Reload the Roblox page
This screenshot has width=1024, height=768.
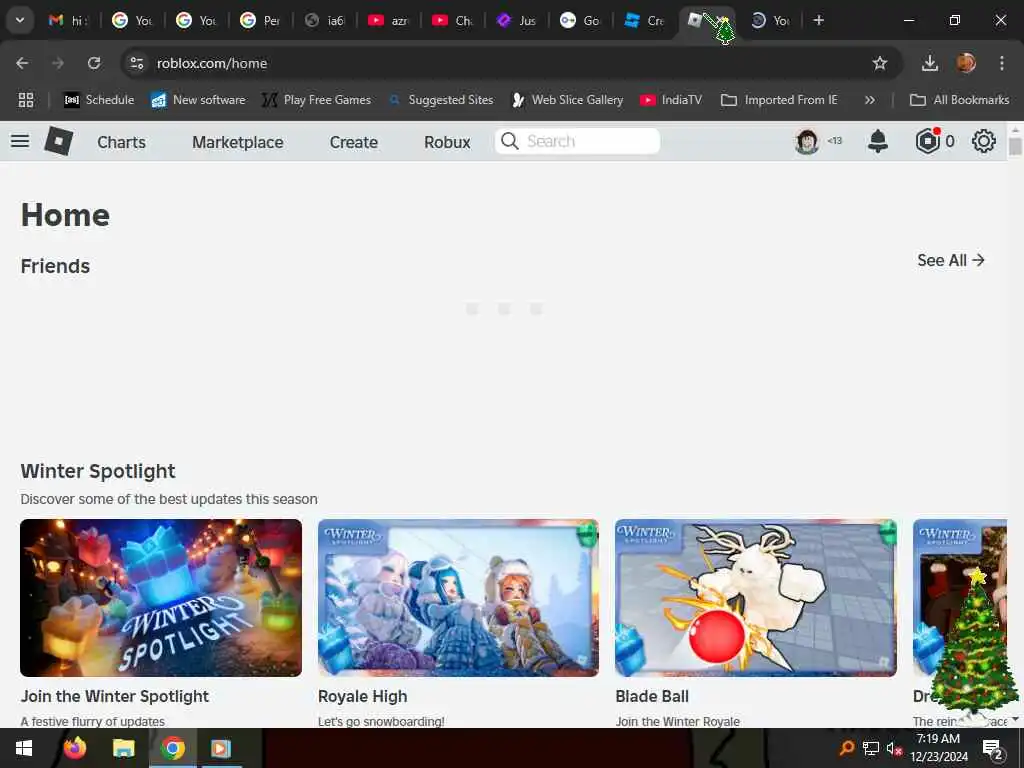pos(94,63)
